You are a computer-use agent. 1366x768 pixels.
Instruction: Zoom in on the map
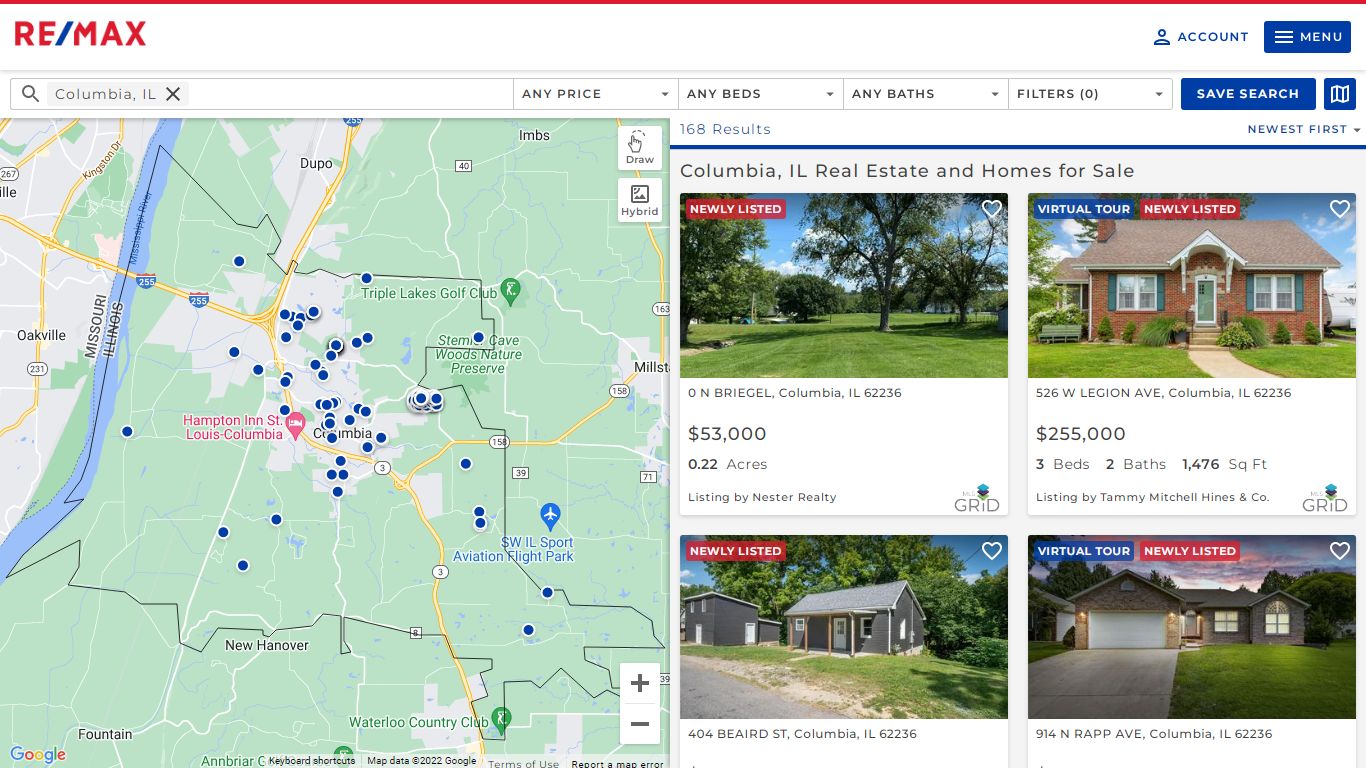pyautogui.click(x=640, y=684)
